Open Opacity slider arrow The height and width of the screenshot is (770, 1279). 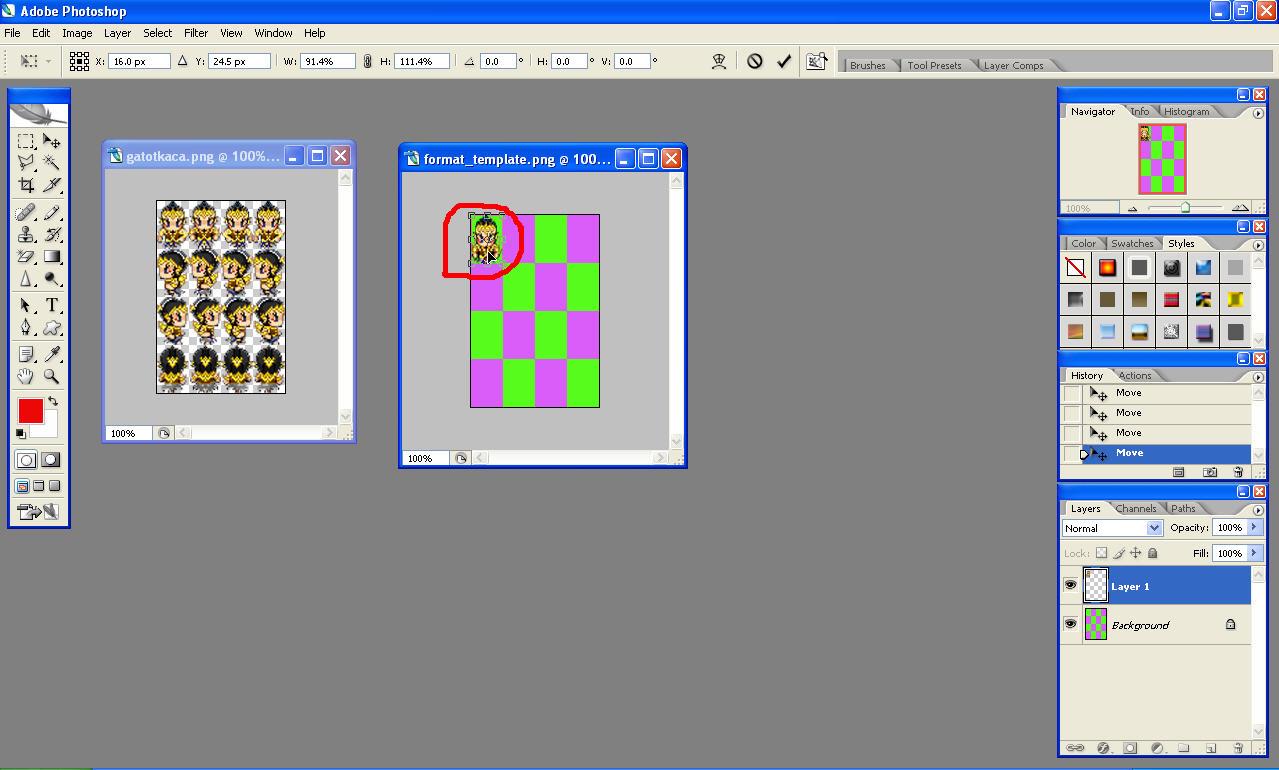pyautogui.click(x=1254, y=527)
